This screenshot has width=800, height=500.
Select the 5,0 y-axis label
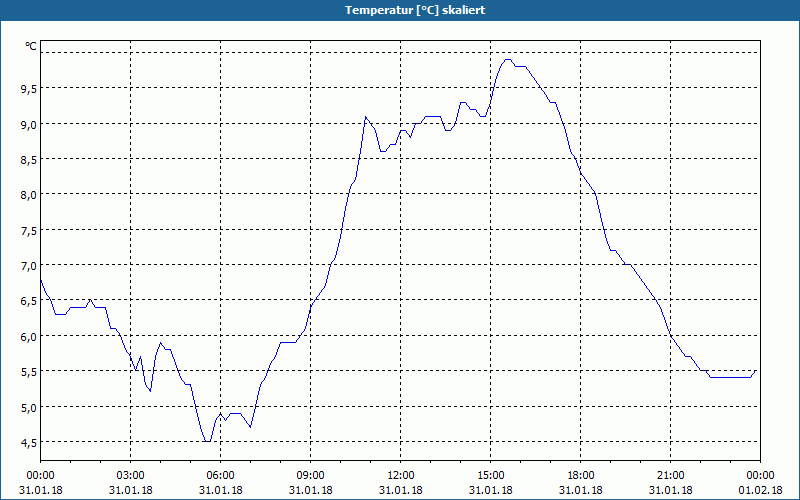(28, 408)
